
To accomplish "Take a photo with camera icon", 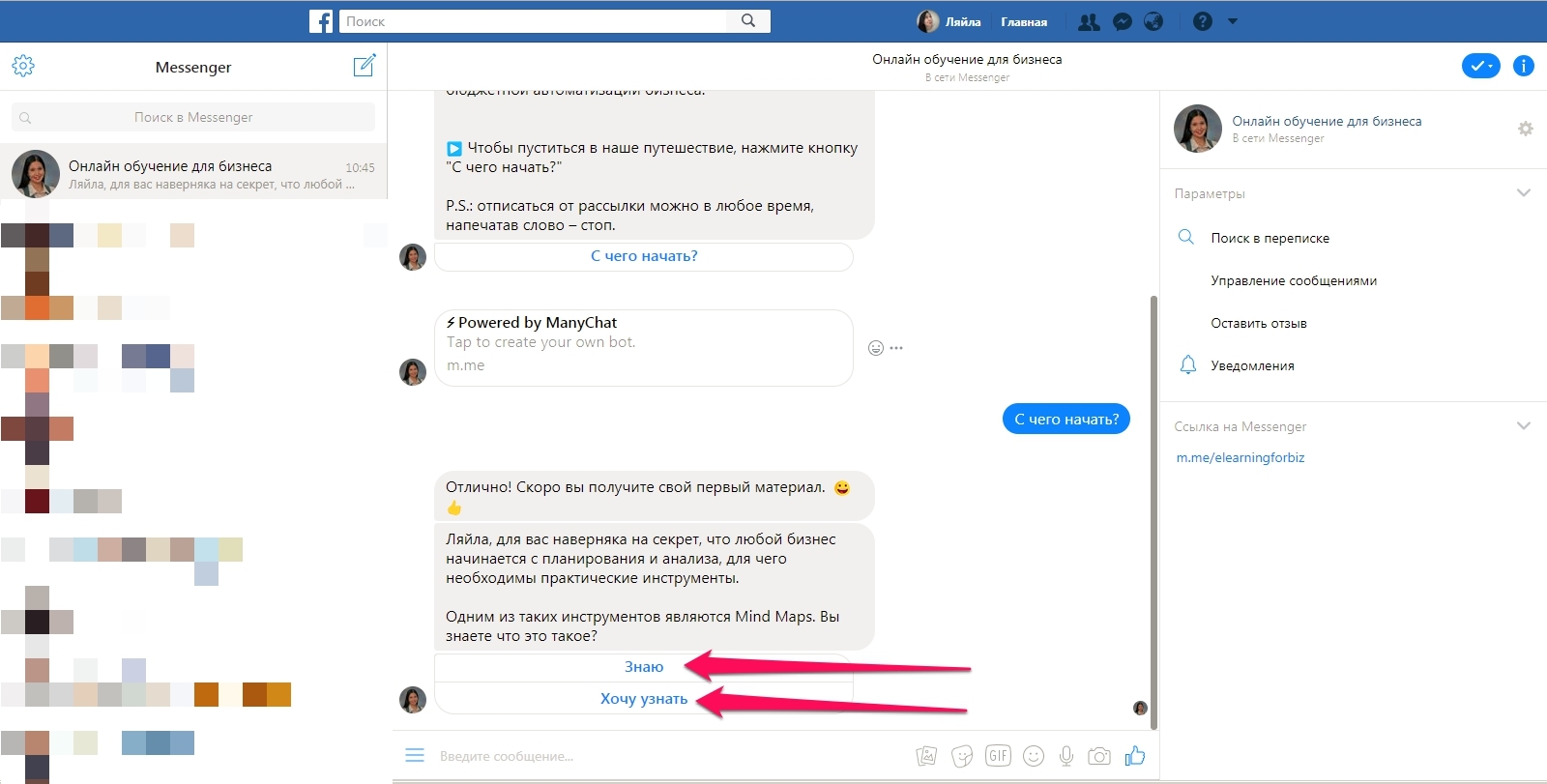I will coord(1099,756).
